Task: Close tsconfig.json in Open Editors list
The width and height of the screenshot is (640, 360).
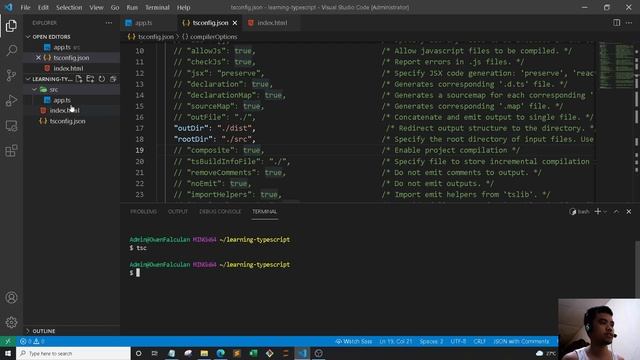Action: [x=38, y=58]
